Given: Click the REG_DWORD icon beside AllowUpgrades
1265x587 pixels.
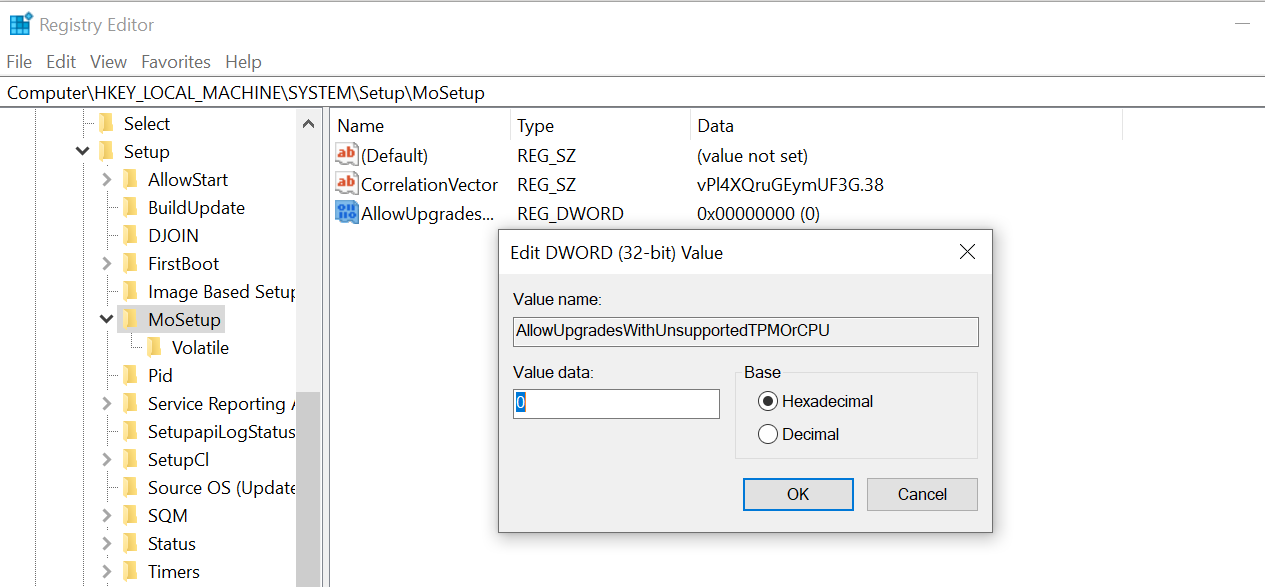Looking at the screenshot, I should click(346, 211).
